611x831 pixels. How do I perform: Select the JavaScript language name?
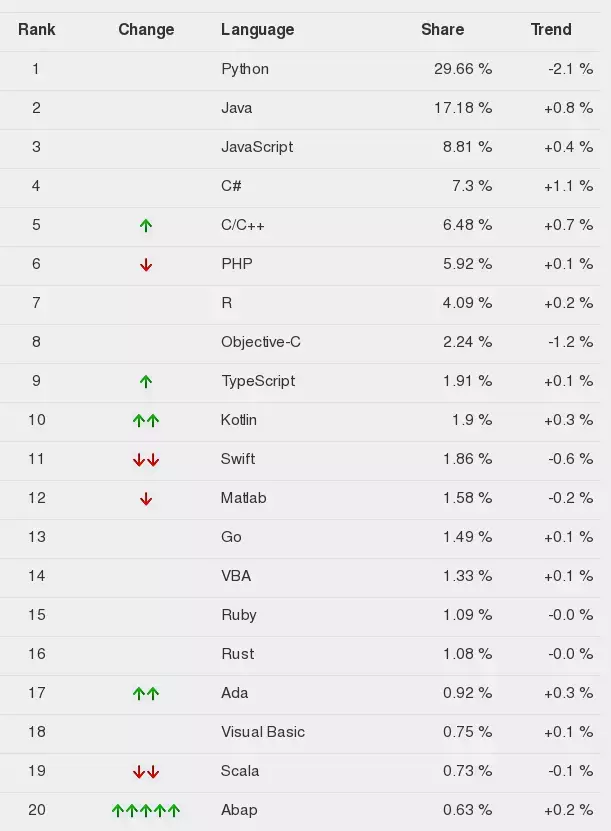257,147
